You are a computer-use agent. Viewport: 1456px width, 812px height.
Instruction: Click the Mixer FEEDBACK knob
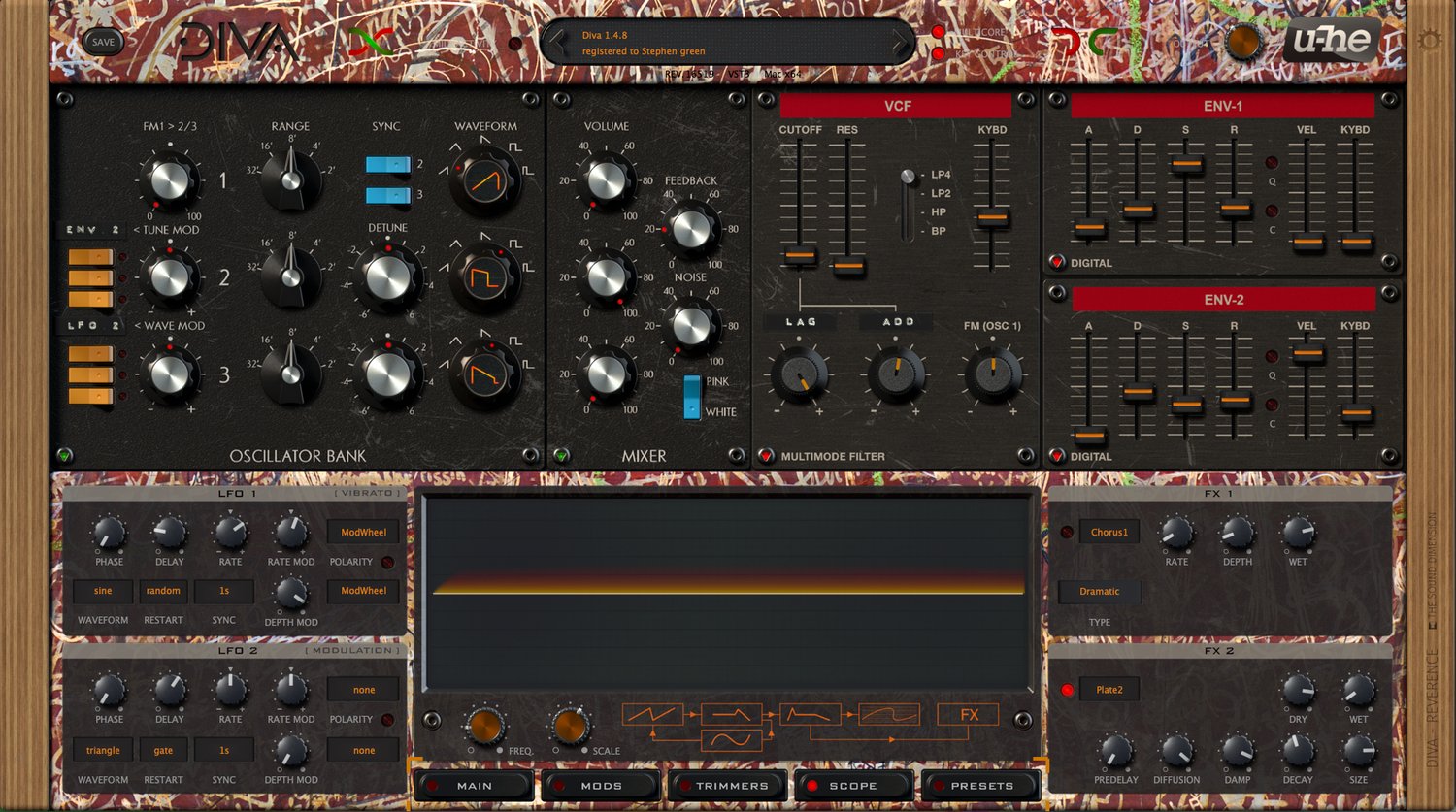[691, 229]
